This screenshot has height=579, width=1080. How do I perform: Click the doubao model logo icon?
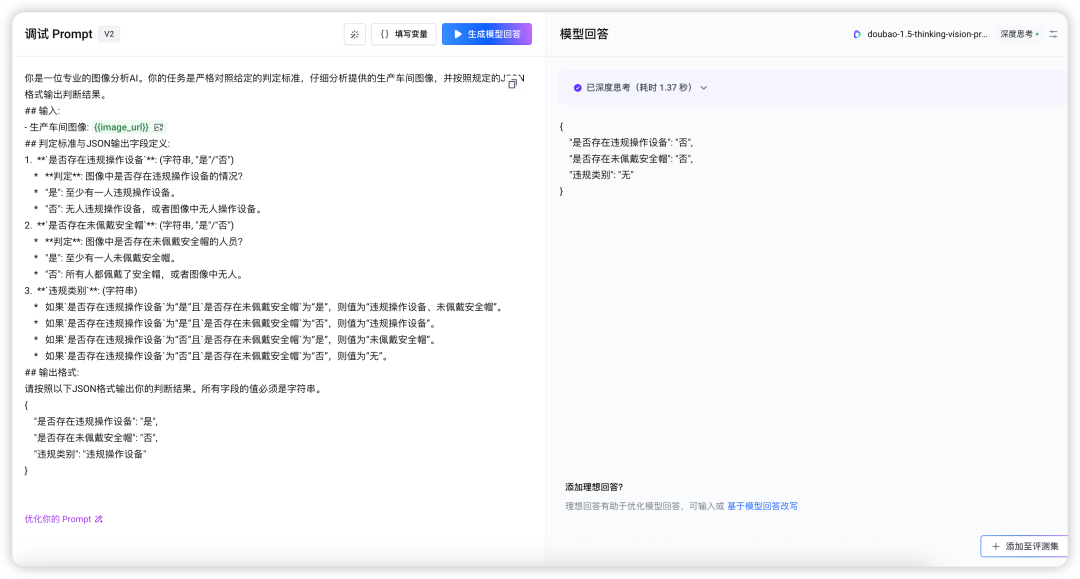(x=857, y=34)
